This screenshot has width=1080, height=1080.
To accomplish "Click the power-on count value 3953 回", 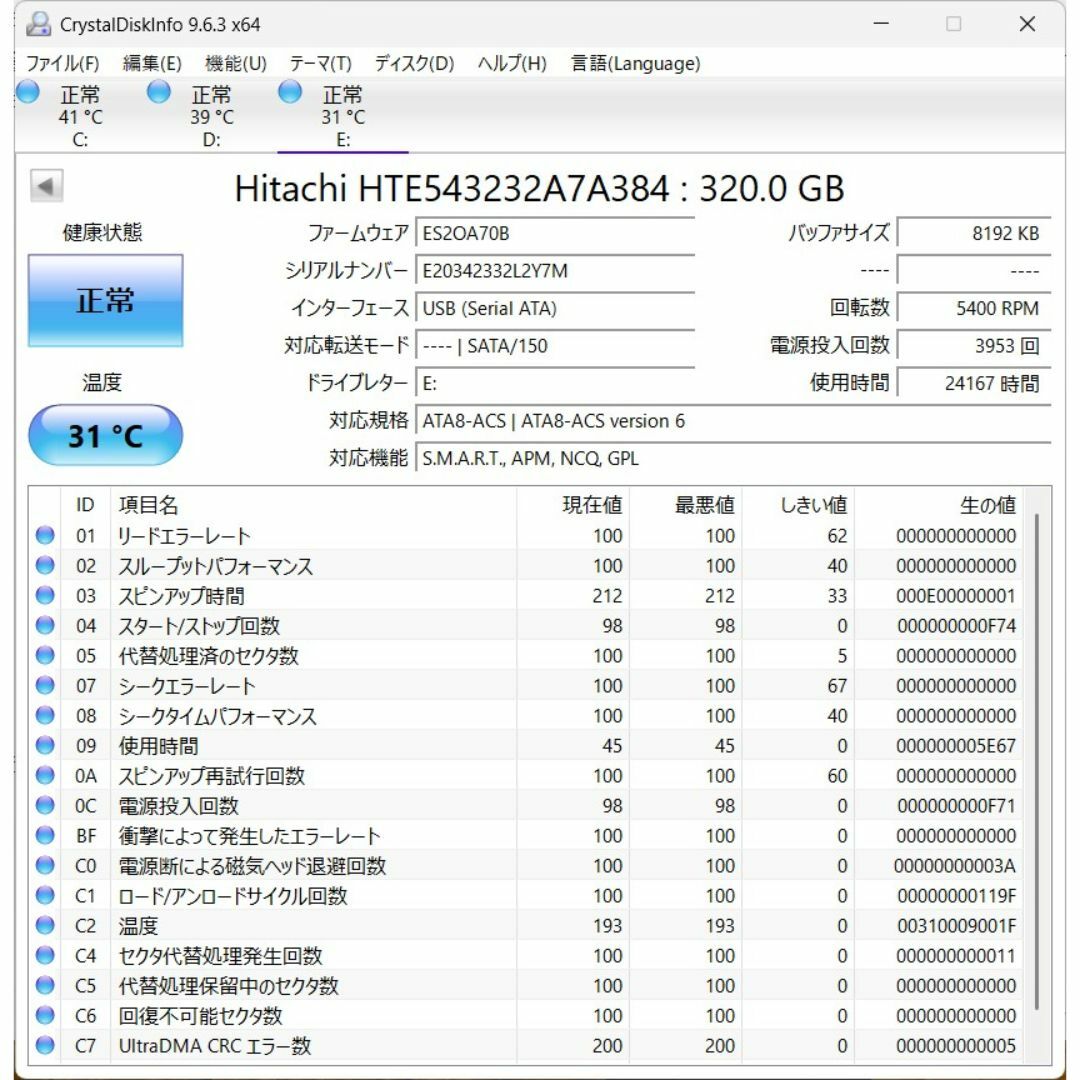I will click(974, 346).
